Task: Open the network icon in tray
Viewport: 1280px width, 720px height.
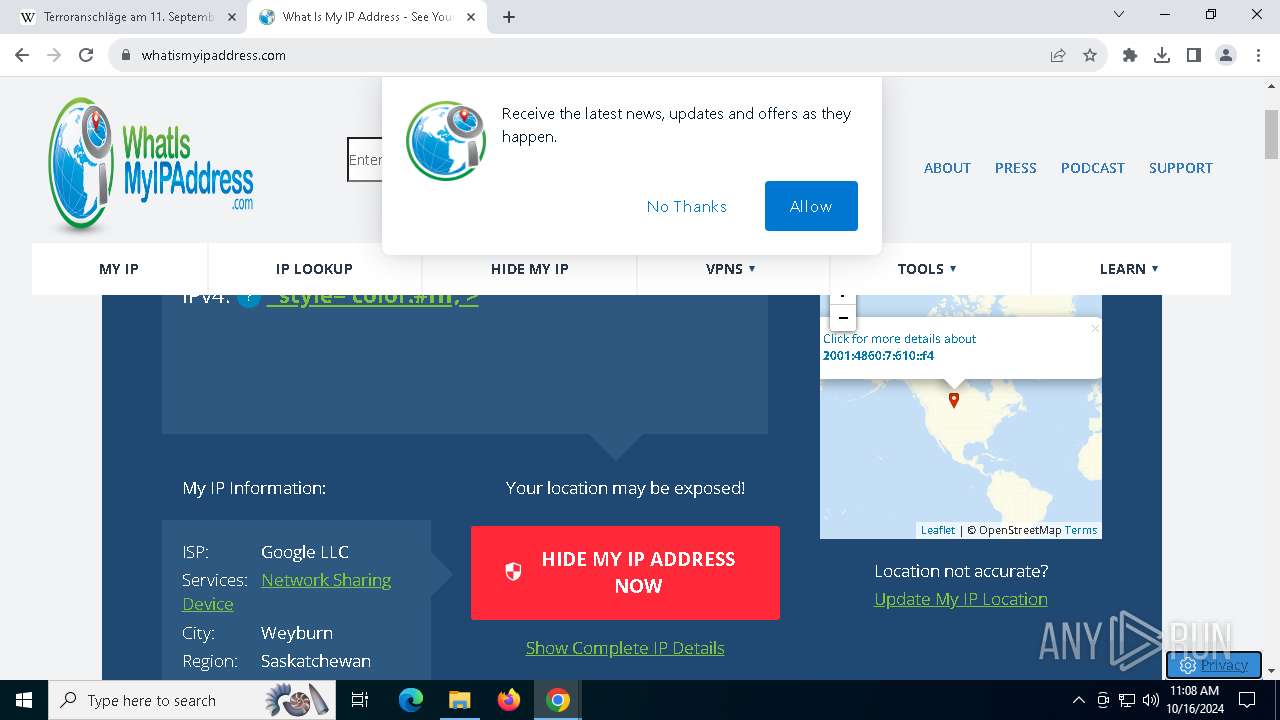Action: [x=1127, y=700]
